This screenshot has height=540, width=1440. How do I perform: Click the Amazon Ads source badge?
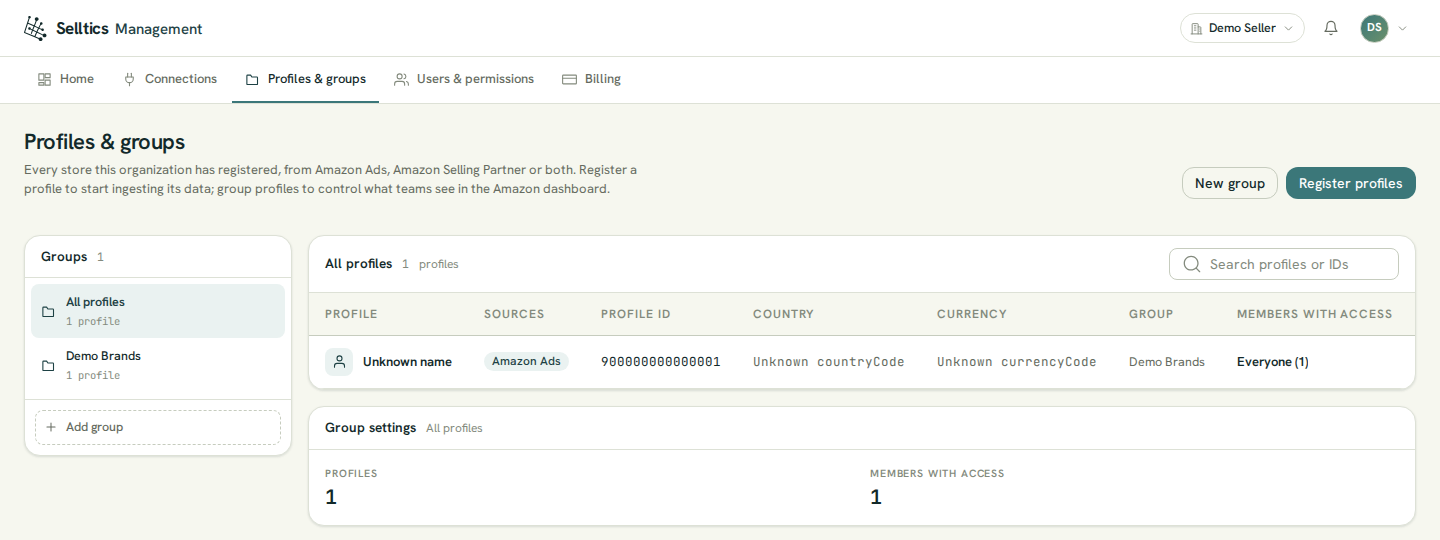point(526,362)
